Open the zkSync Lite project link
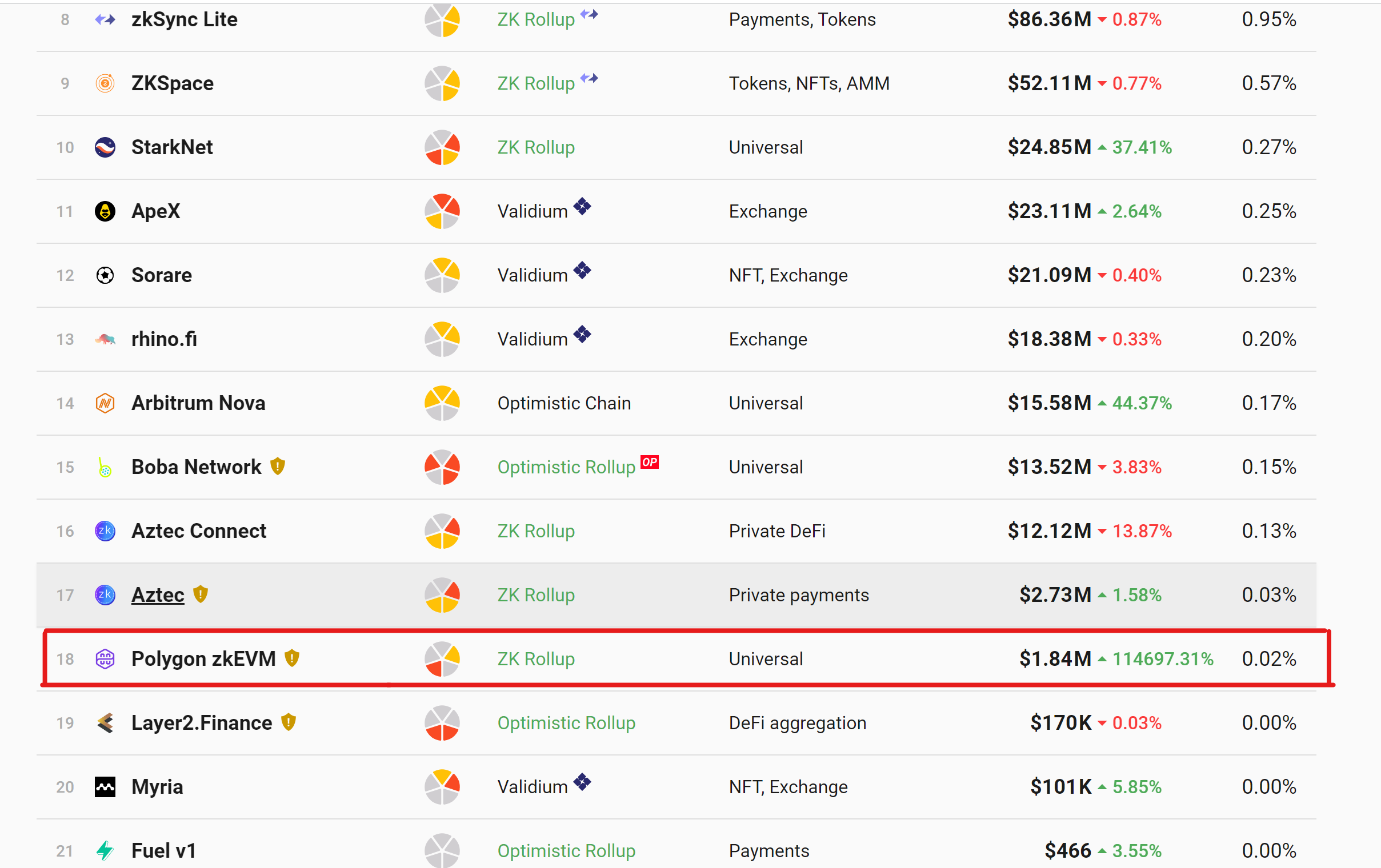This screenshot has width=1381, height=868. tap(184, 20)
